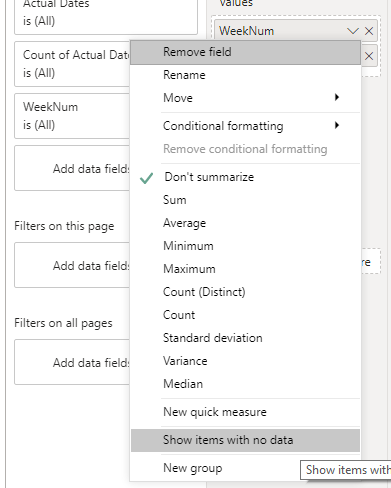Image resolution: width=391 pixels, height=488 pixels.
Task: Add data fields under Filters on this page
Action: (72, 265)
